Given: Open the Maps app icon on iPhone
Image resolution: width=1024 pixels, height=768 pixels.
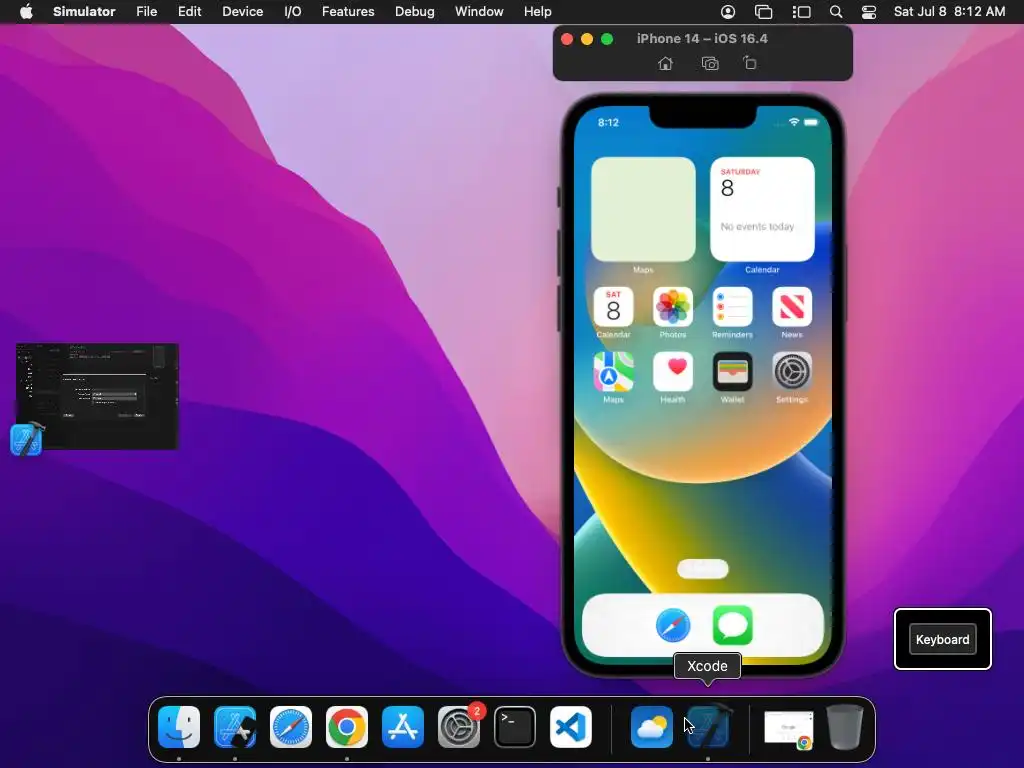Looking at the screenshot, I should pos(613,372).
